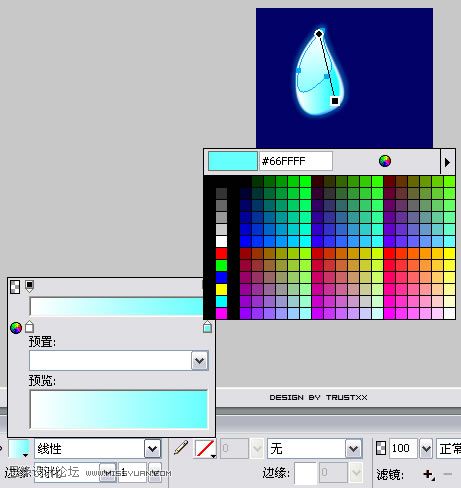Viewport: 461px width, 488px height.
Task: Remove filter using the minus icon
Action: point(448,474)
